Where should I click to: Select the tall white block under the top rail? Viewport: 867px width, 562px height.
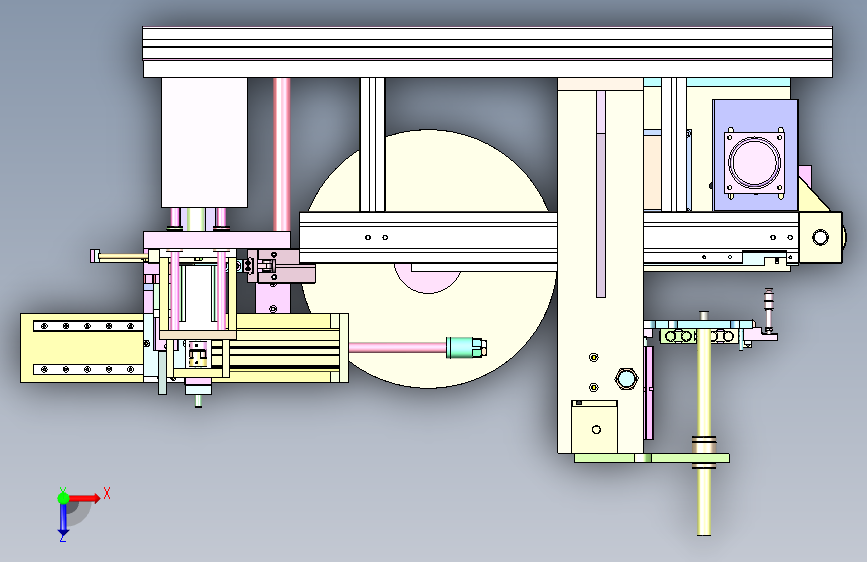coord(204,143)
